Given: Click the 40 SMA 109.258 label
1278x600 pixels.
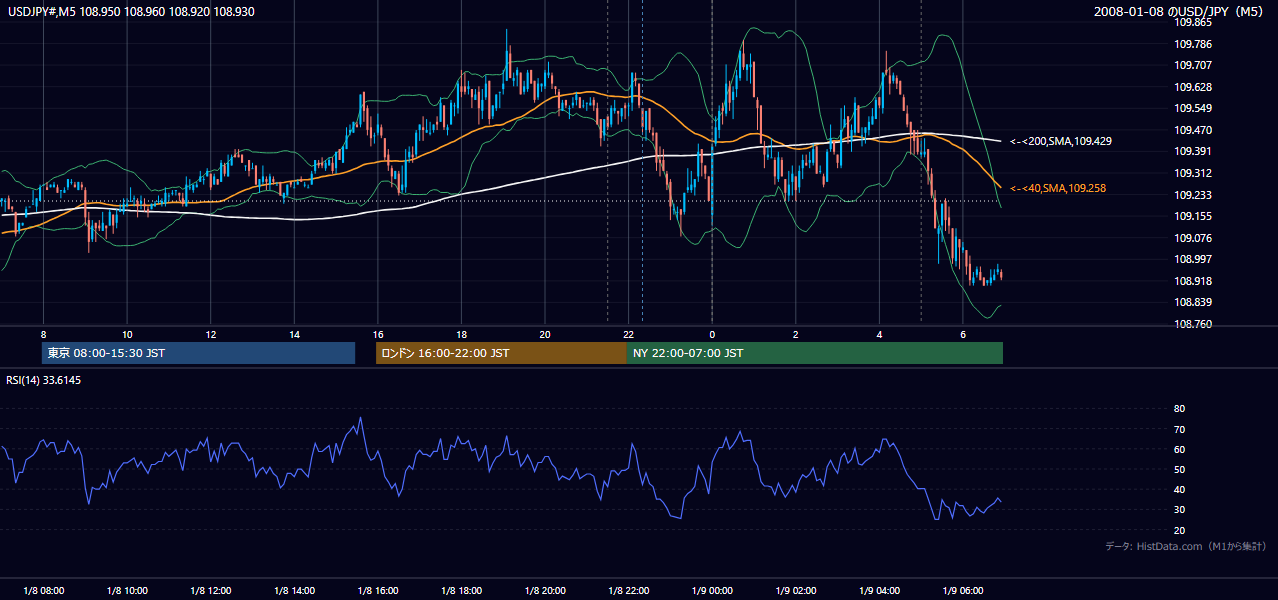Looking at the screenshot, I should [1058, 188].
